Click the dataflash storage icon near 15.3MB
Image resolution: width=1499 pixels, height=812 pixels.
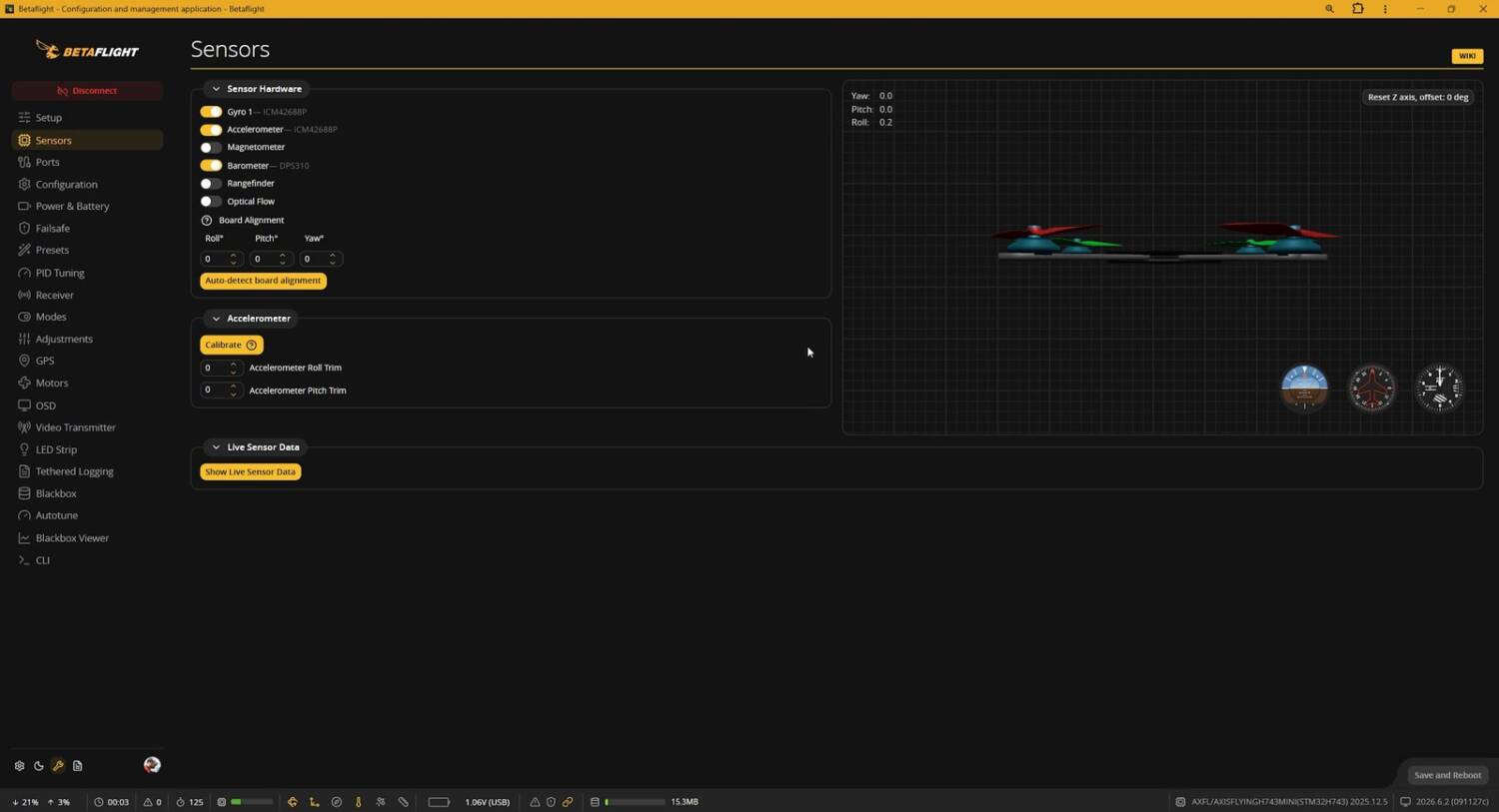click(x=595, y=802)
